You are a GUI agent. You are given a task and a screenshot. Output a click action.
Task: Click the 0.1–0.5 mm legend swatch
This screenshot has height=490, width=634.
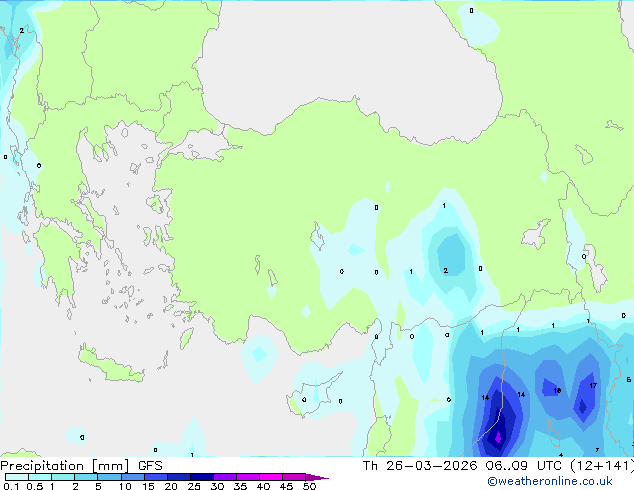pos(17,477)
